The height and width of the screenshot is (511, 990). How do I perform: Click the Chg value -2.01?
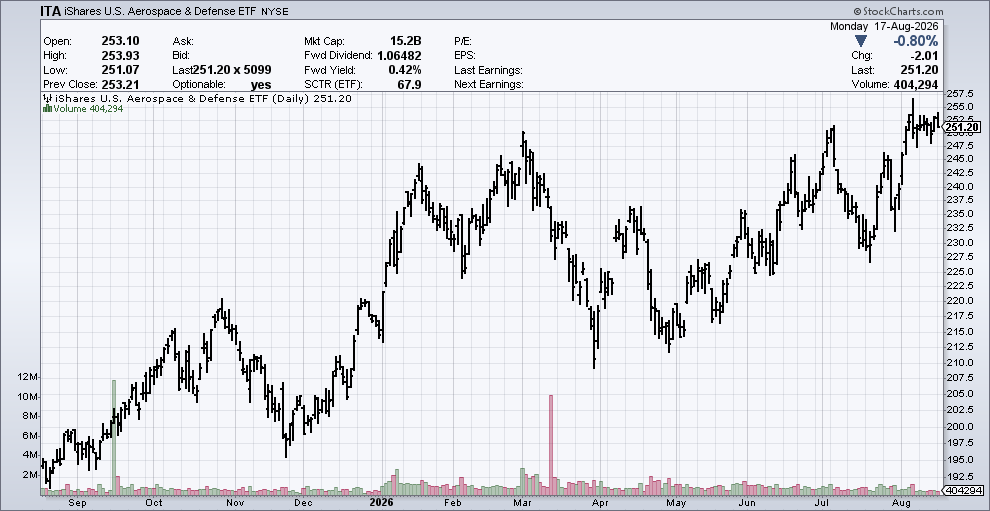923,56
